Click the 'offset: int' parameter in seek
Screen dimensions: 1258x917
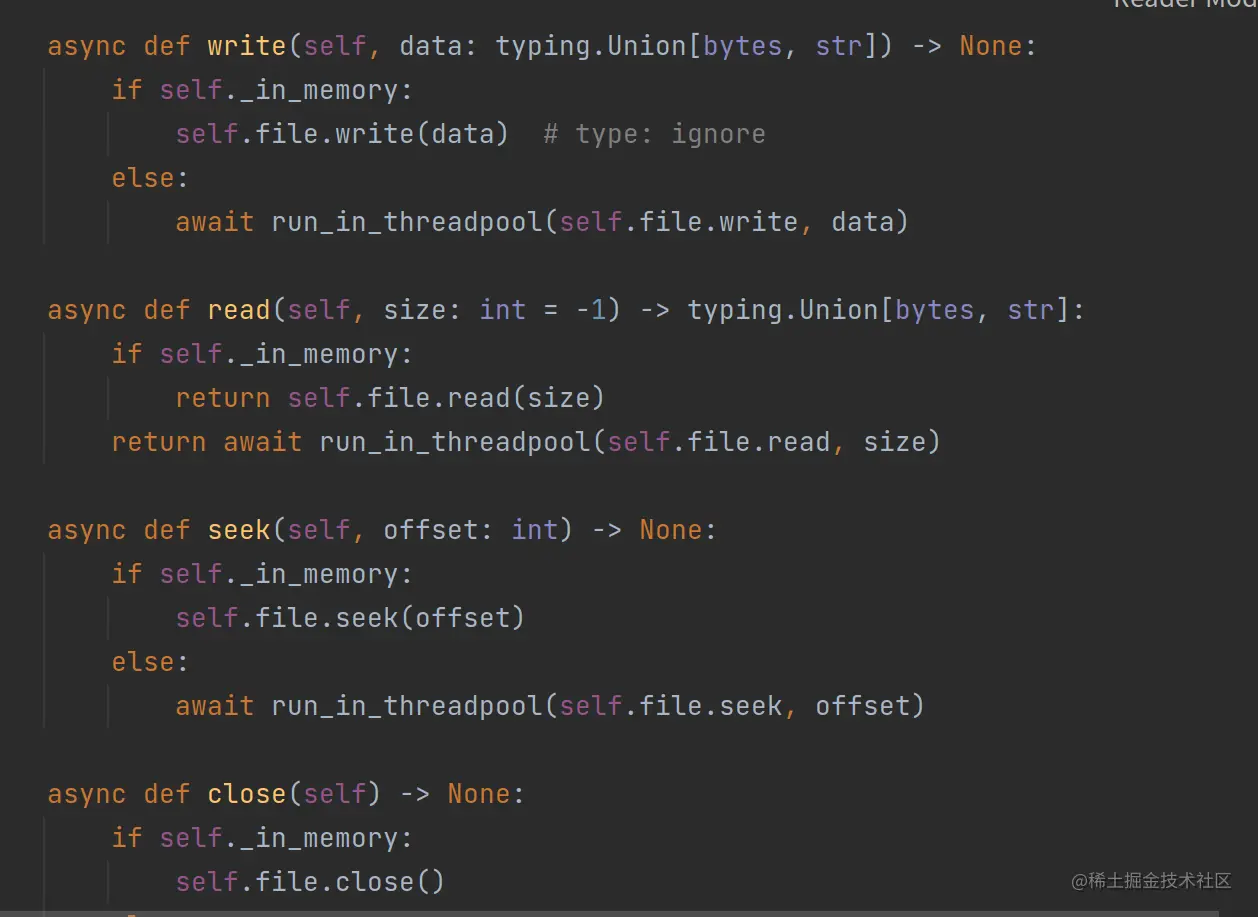[x=471, y=530]
